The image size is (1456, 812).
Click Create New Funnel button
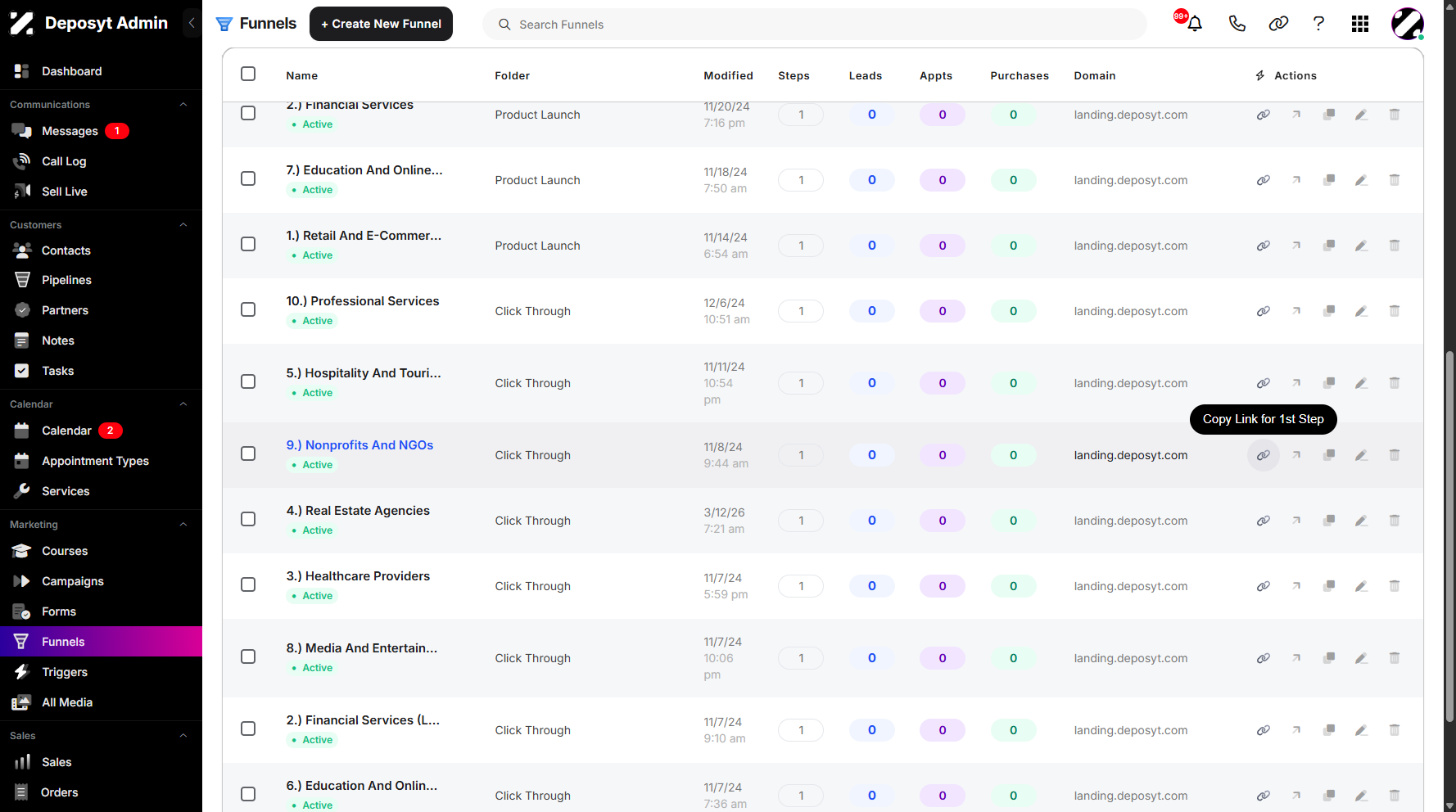pyautogui.click(x=381, y=24)
